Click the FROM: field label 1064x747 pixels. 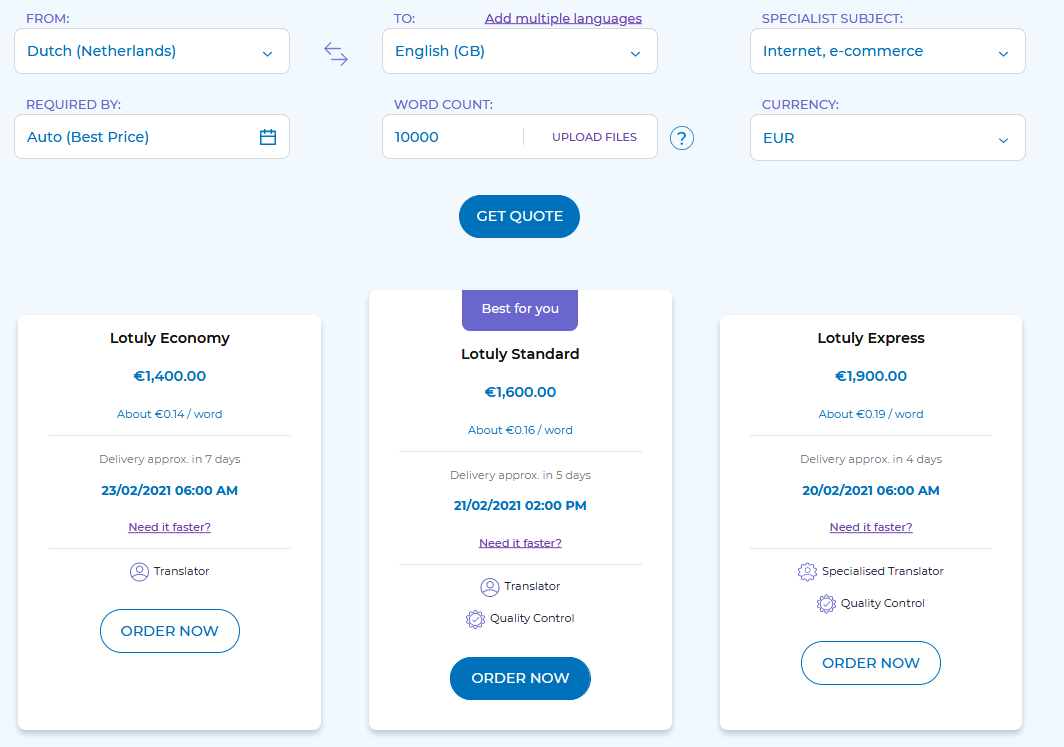[x=48, y=19]
